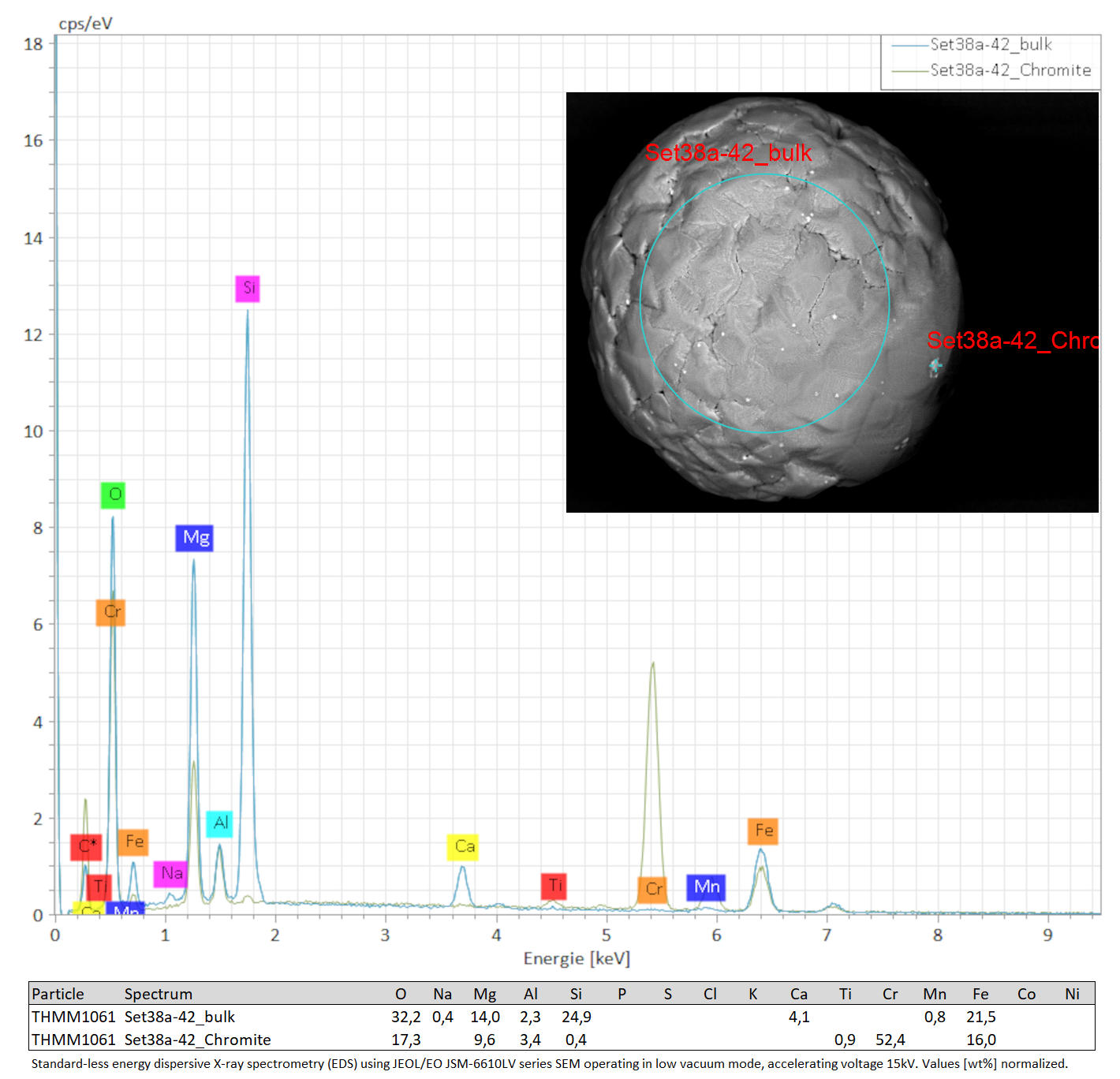Select the red Ti label near 4.5 keV
Screen dimensions: 1120x1079
coord(554,887)
